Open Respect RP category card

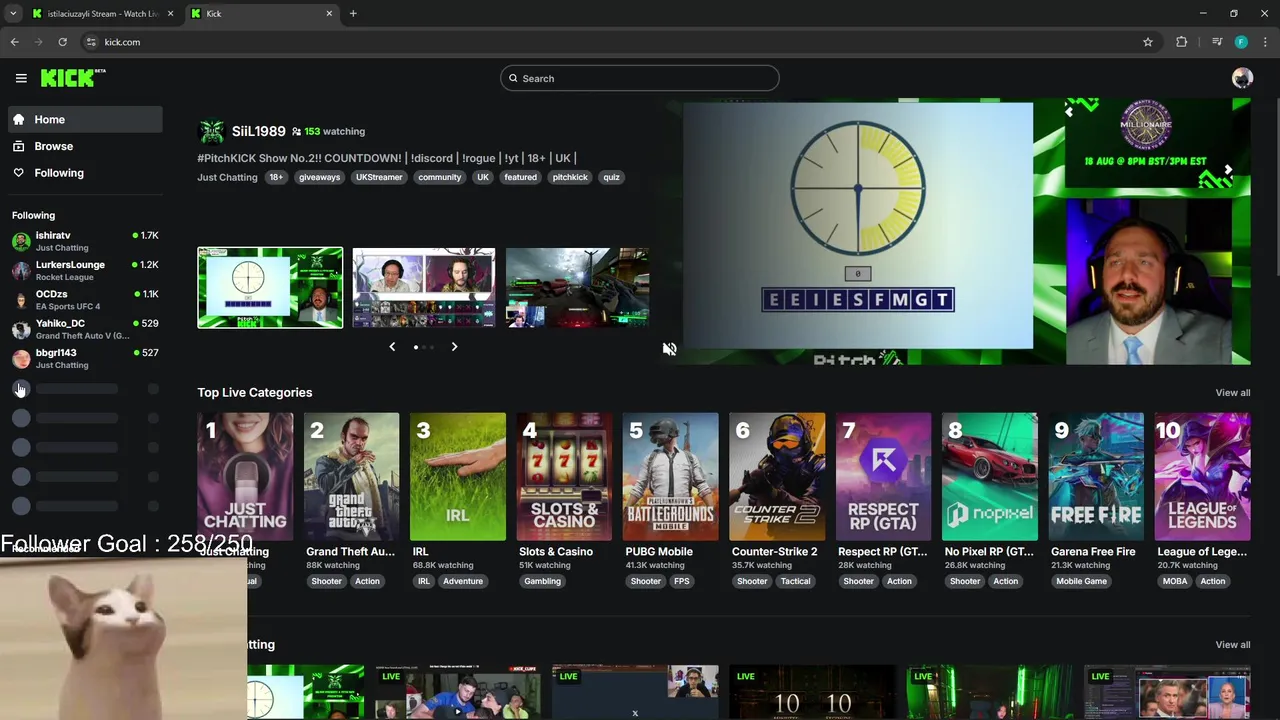884,477
